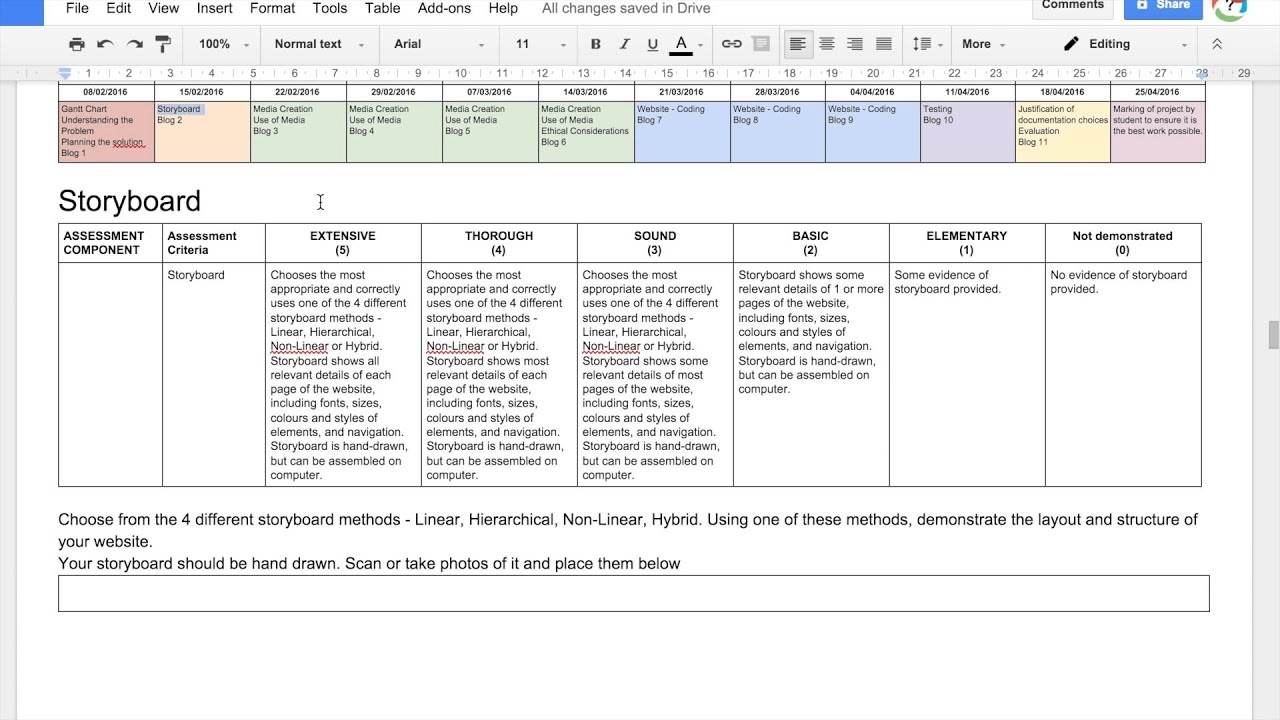
Task: Click the 15/02/2016 Storyboard cell
Action: click(202, 131)
